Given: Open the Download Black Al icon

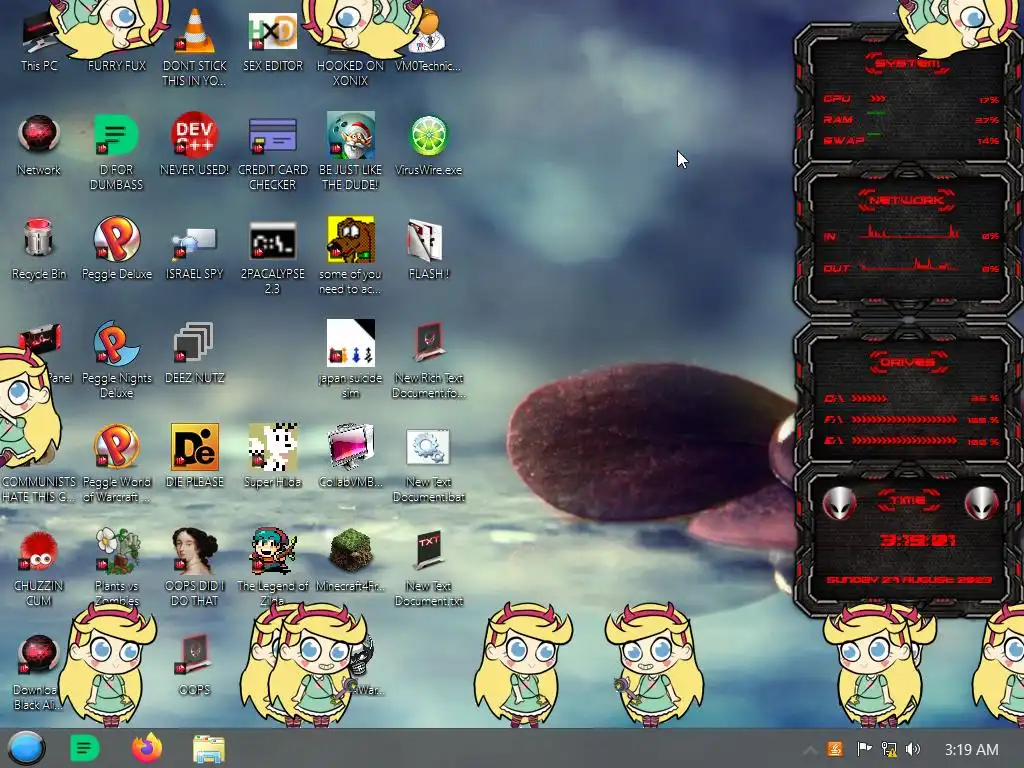Looking at the screenshot, I should pyautogui.click(x=39, y=671).
